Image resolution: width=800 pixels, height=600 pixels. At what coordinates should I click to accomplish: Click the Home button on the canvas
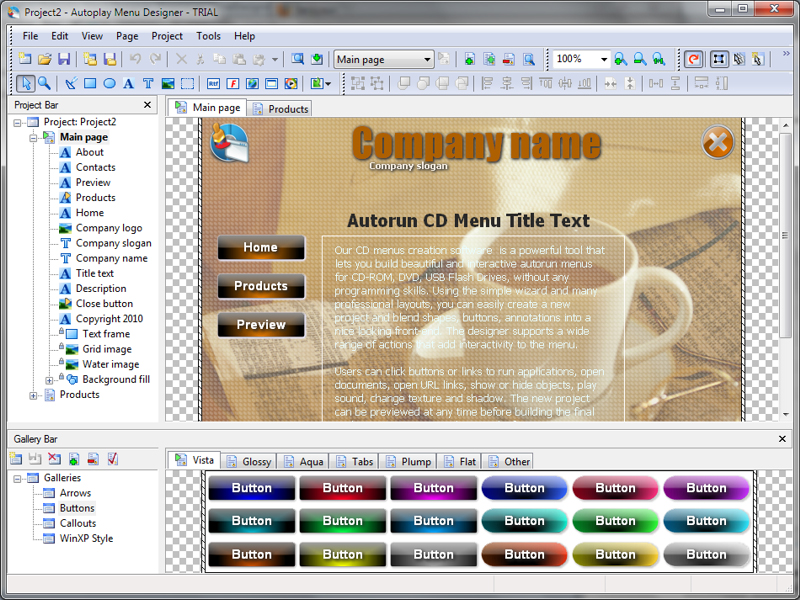tap(261, 247)
